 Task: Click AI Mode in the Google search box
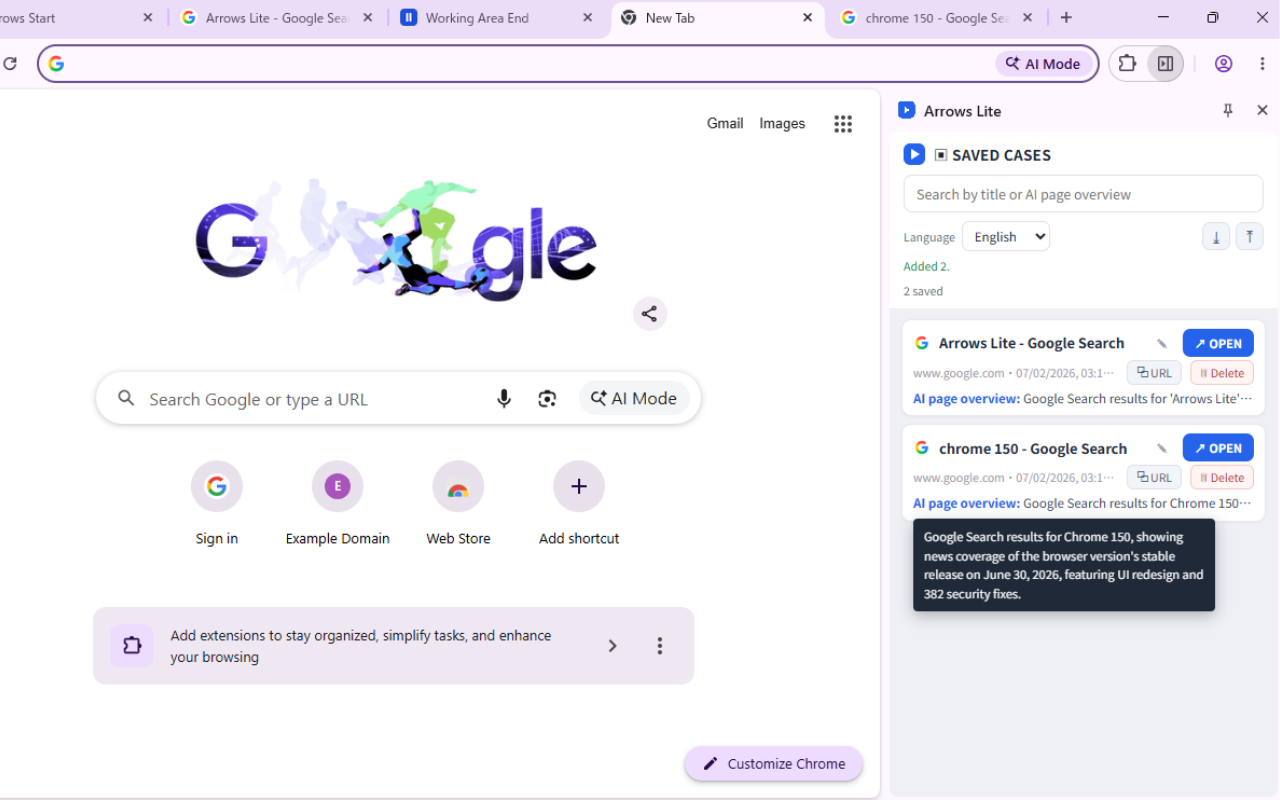pos(634,399)
